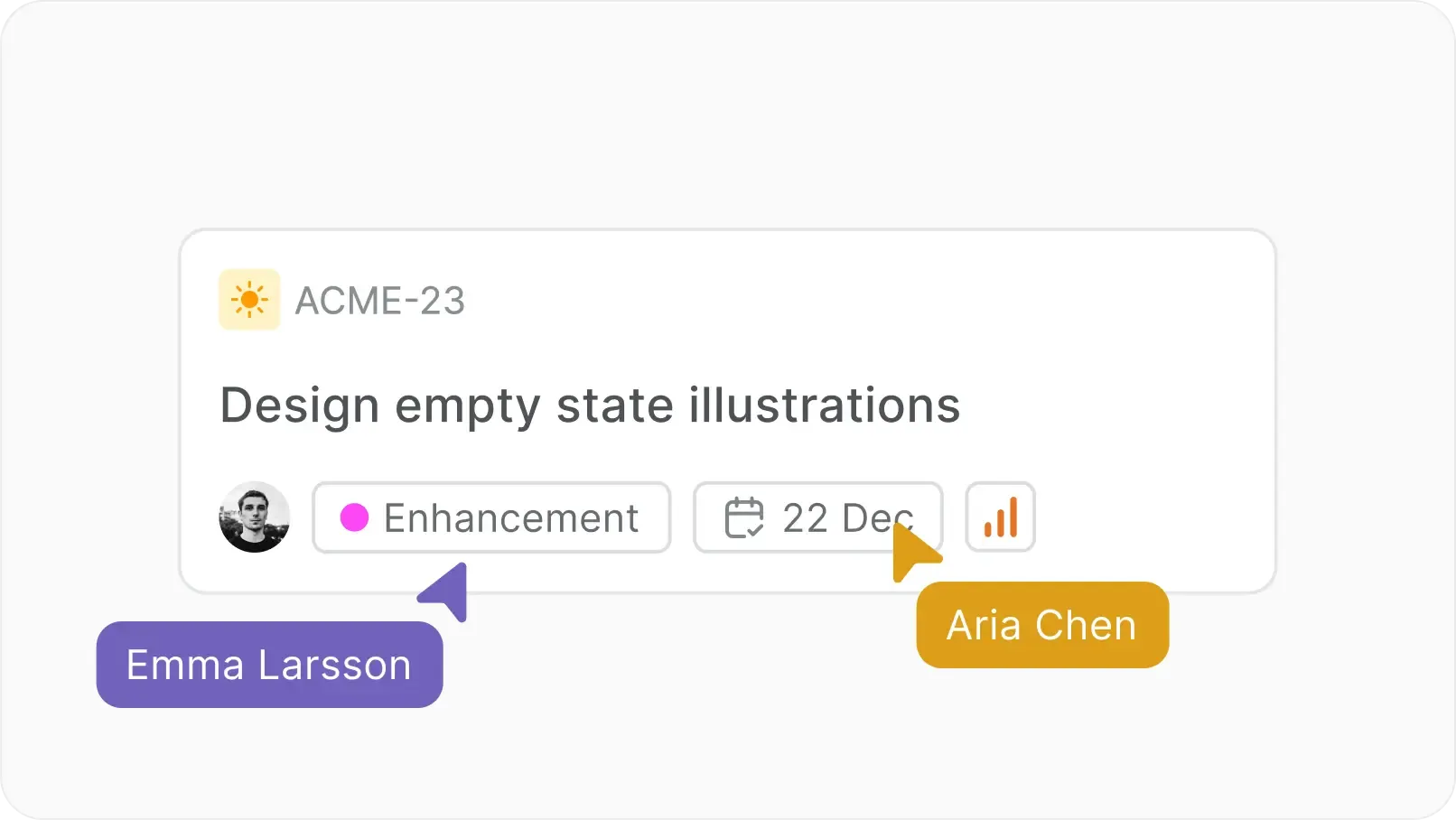
Task: Click the Aria Chen name tag
Action: (x=1042, y=625)
